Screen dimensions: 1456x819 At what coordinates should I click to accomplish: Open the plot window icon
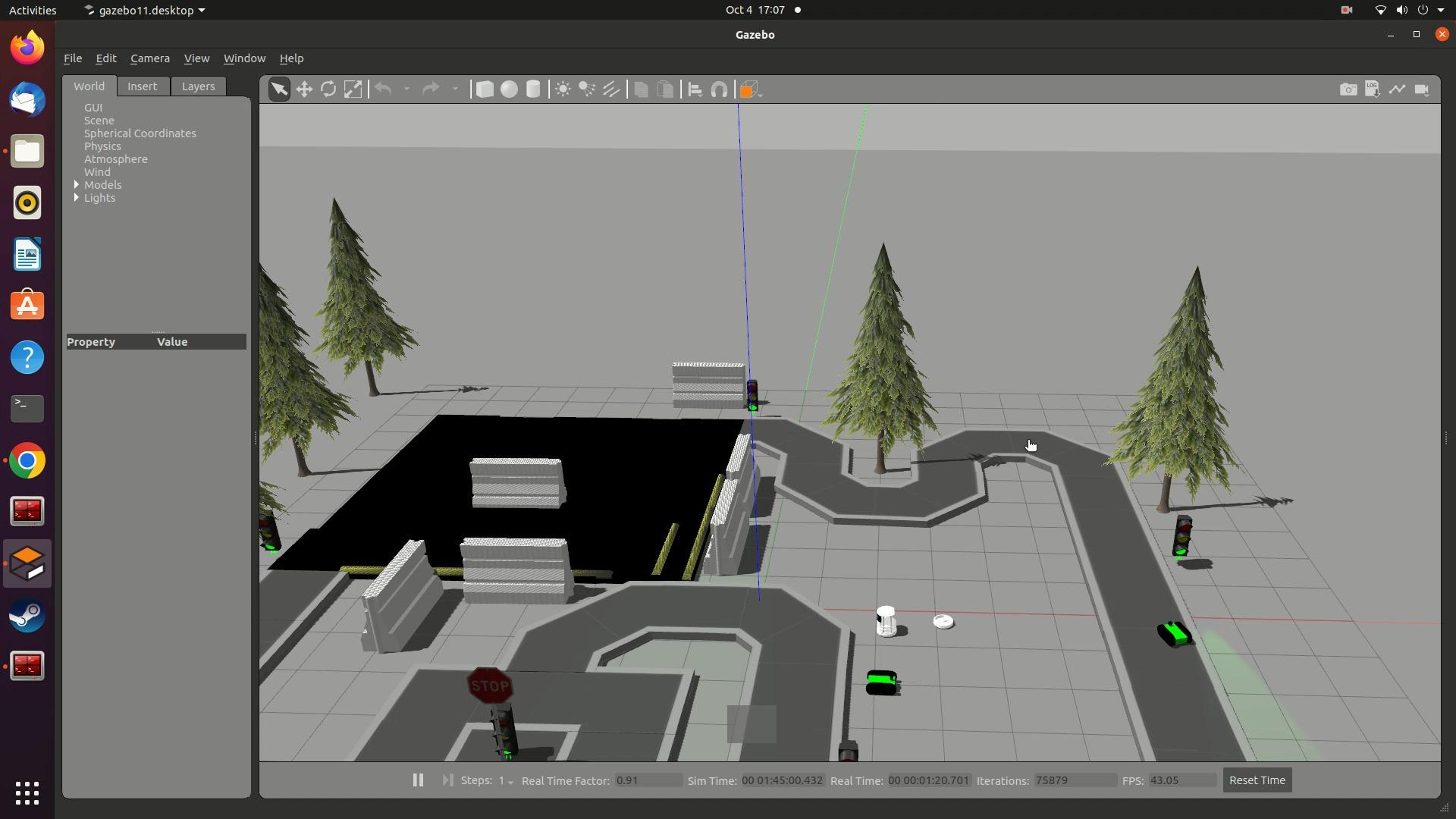click(1397, 89)
